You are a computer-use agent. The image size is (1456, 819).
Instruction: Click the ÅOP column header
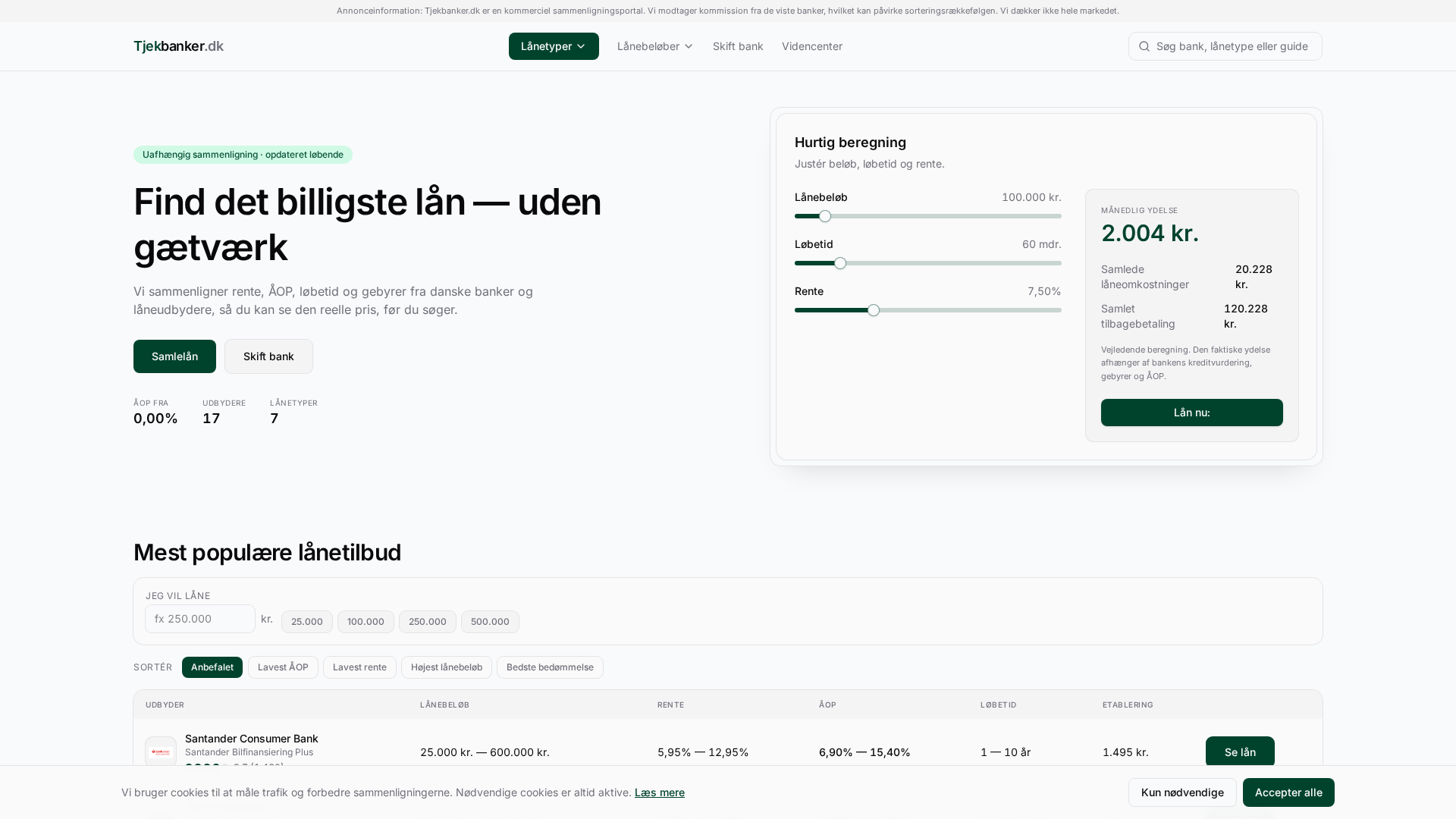[827, 705]
